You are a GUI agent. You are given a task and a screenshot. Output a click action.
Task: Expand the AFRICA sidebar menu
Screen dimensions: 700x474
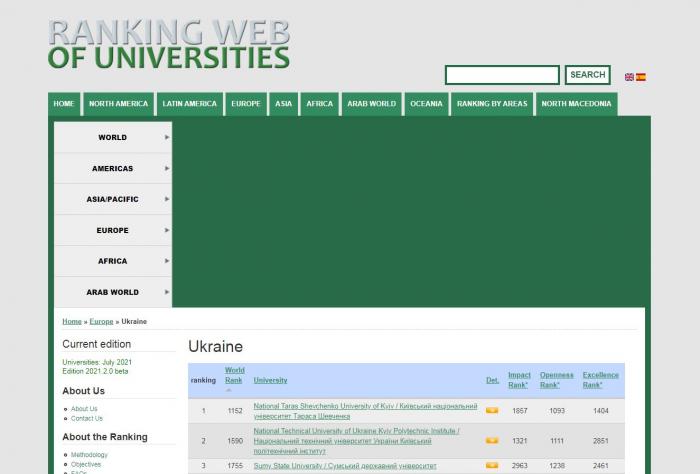[x=113, y=261]
